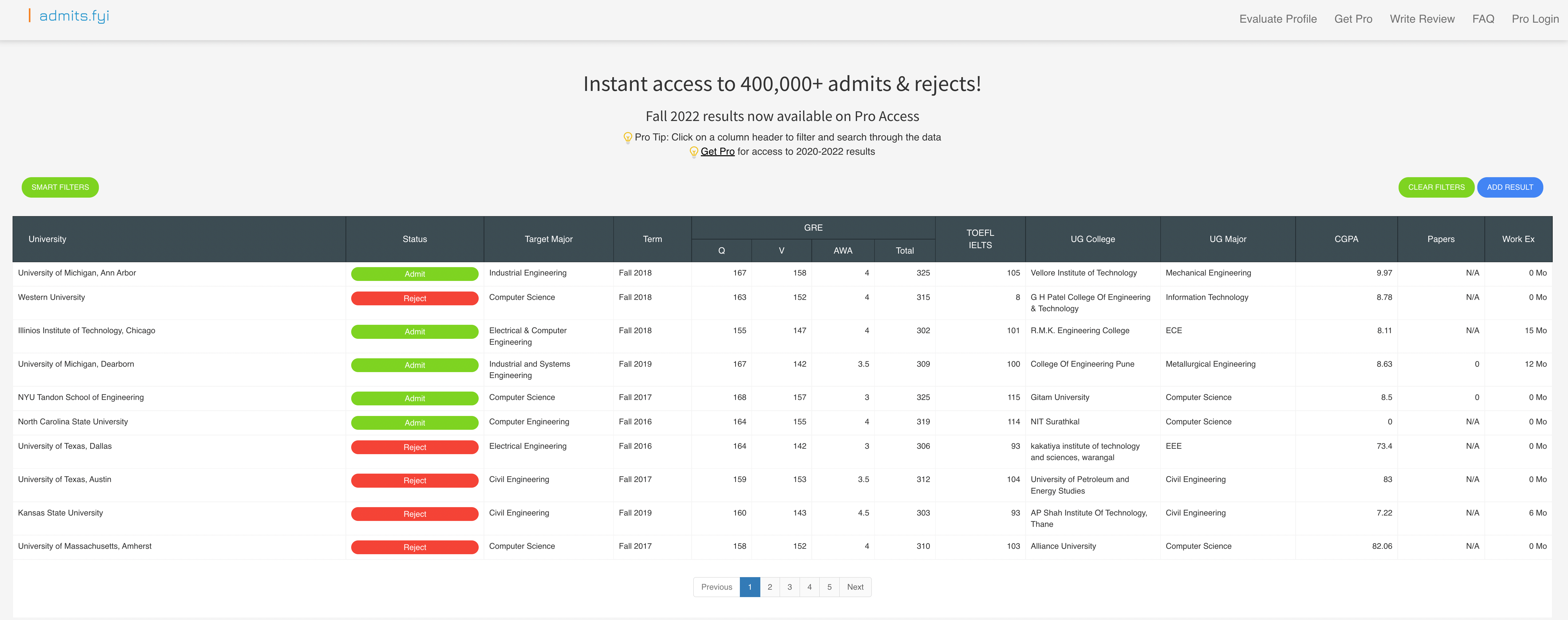Click the Admit badge for NYU Tandon School
Screen dimensions: 1568x620
pos(415,398)
